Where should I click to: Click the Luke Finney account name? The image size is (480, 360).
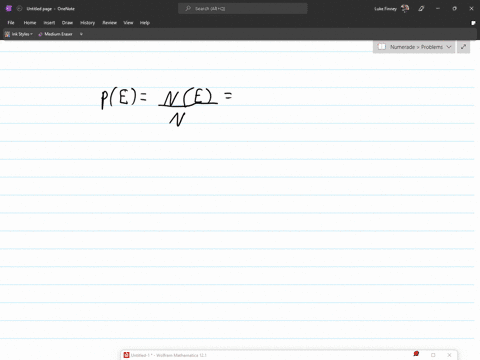tap(385, 9)
